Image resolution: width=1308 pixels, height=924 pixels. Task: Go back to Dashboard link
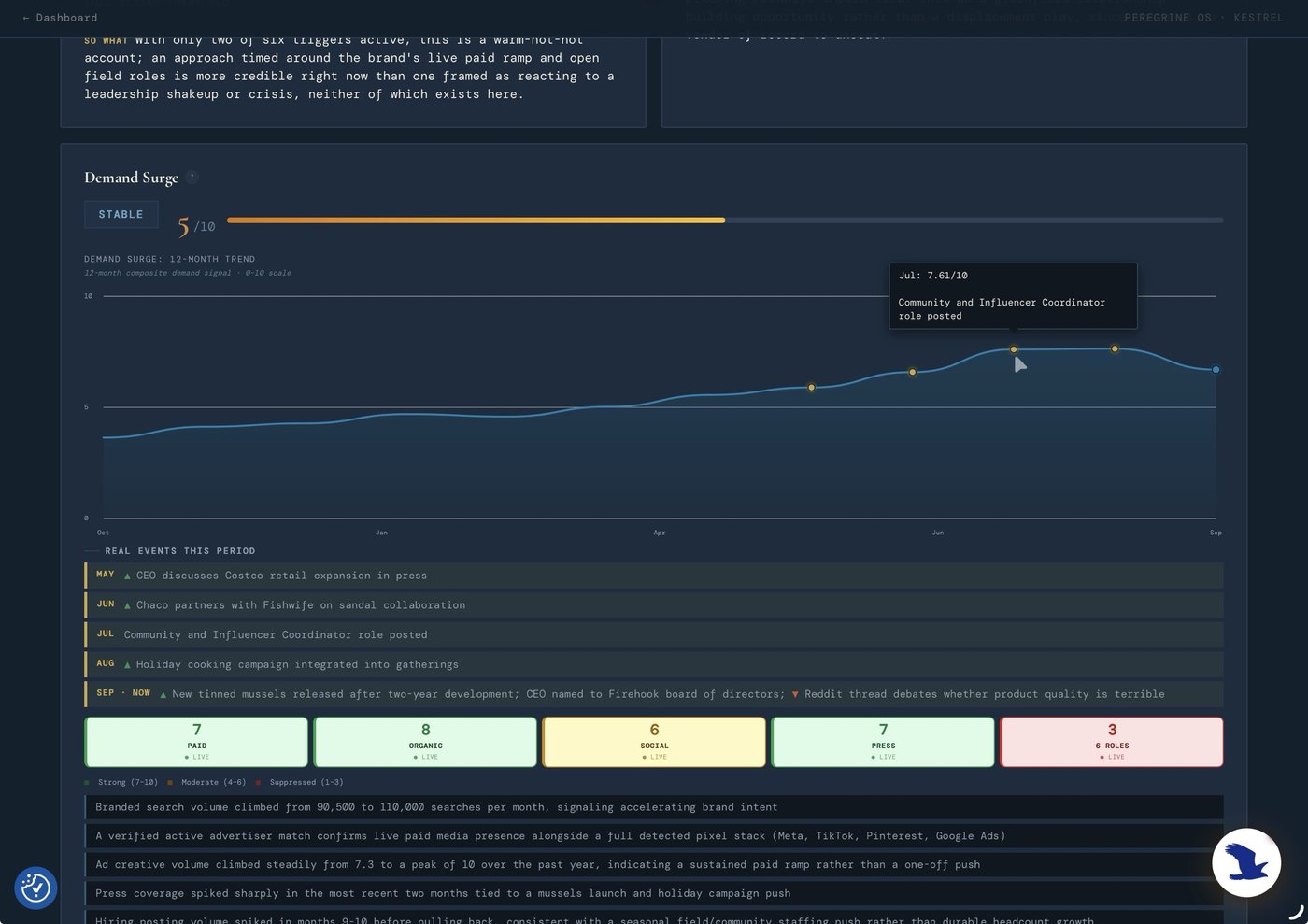click(x=60, y=18)
